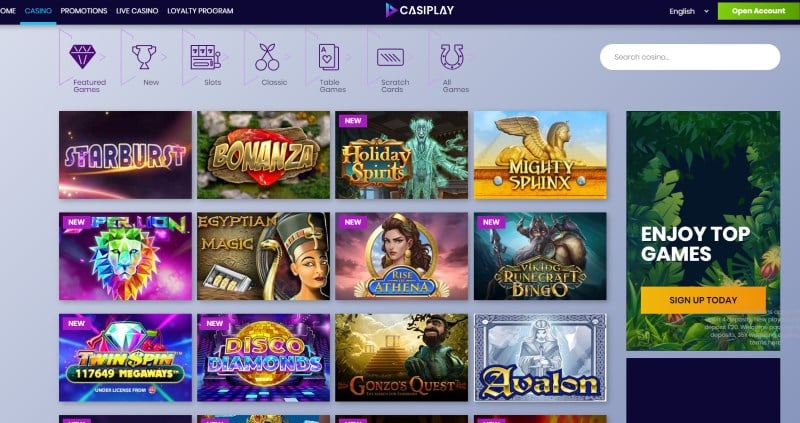
Task: Focus the Search casino input field
Action: (690, 57)
